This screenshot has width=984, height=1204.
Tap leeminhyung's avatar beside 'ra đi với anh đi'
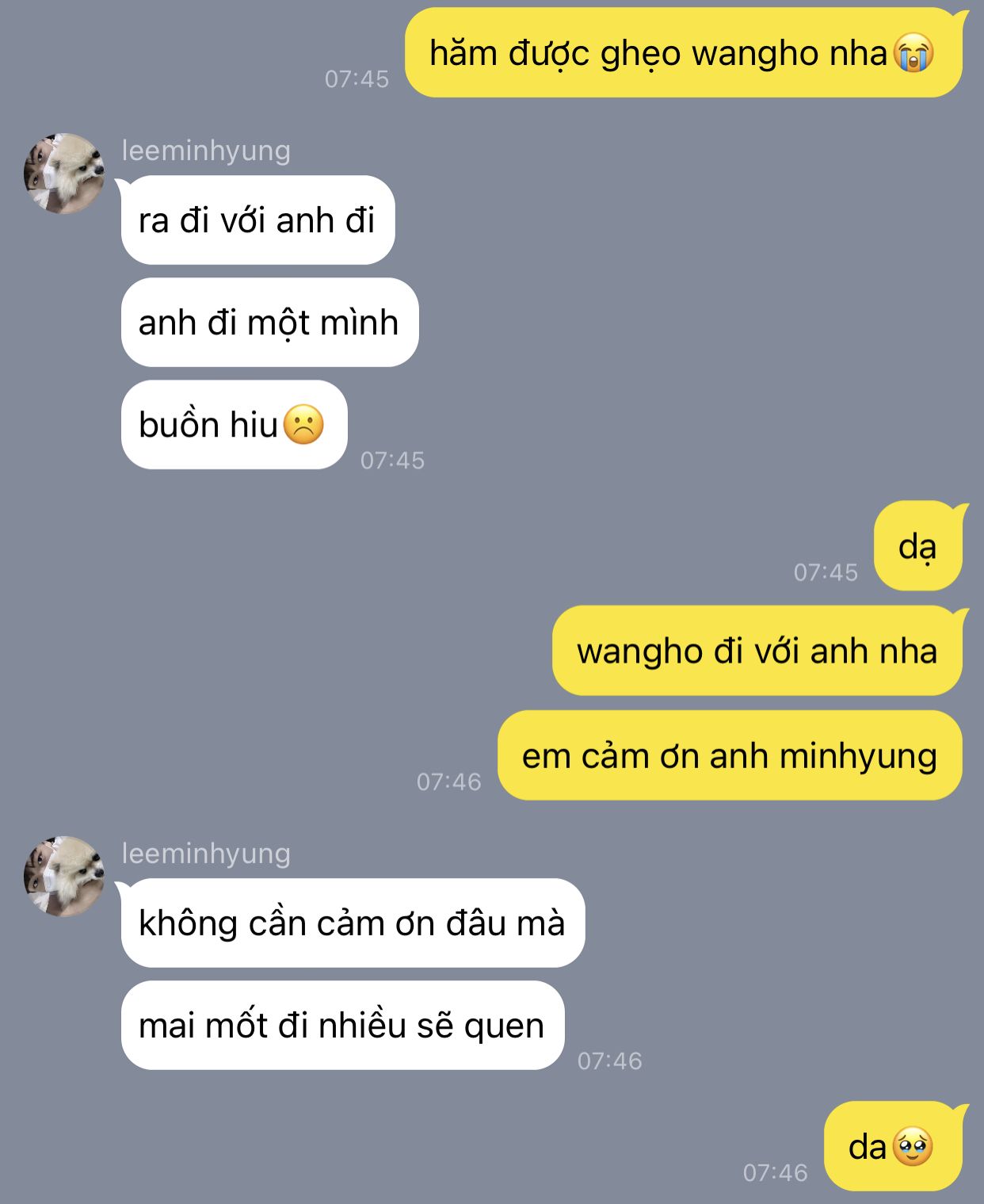tap(64, 173)
